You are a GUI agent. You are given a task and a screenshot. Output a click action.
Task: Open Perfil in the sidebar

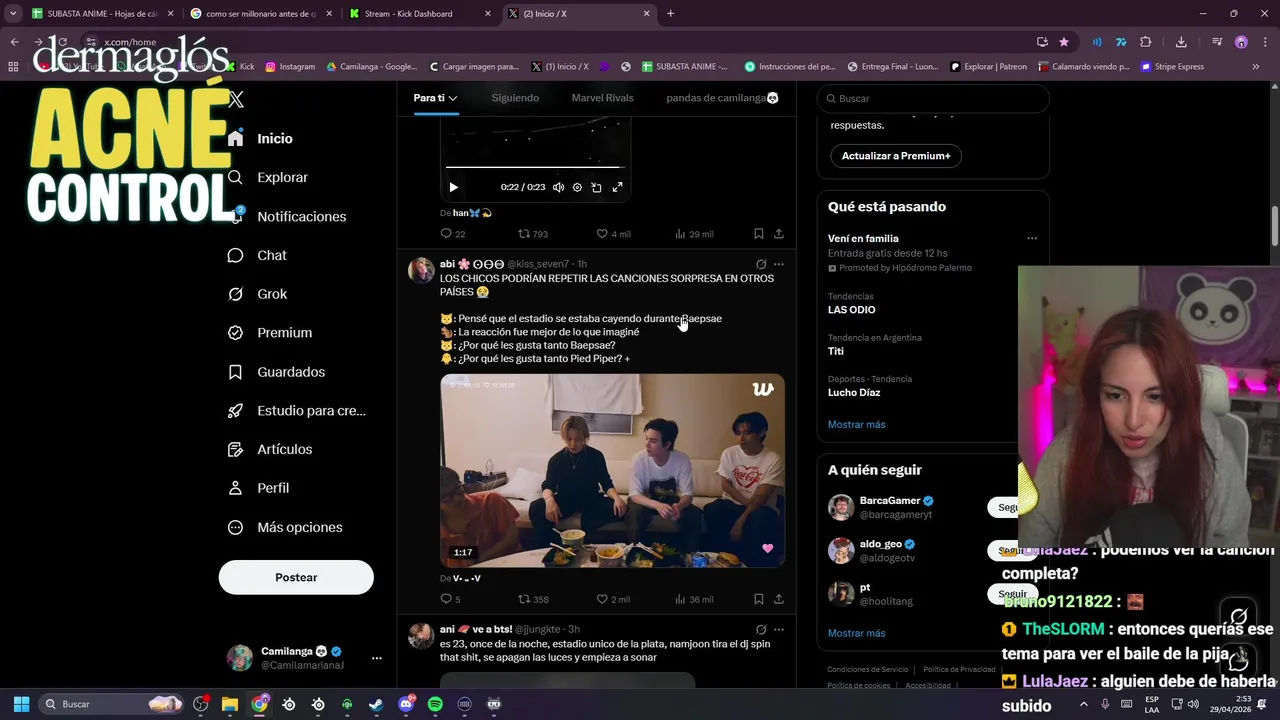coord(258,488)
